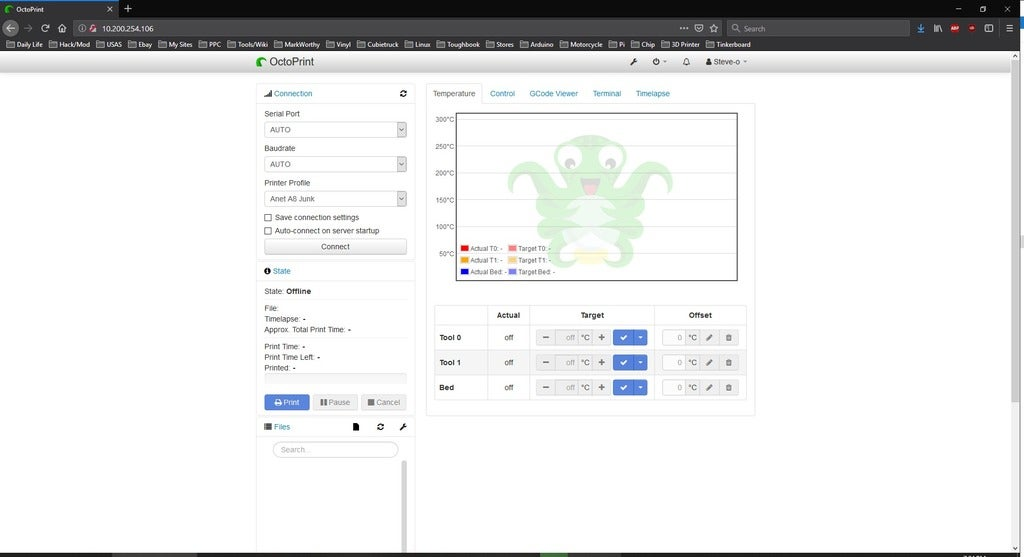Decrease Tool 1 target temperature
Image resolution: width=1024 pixels, height=557 pixels.
click(x=546, y=362)
